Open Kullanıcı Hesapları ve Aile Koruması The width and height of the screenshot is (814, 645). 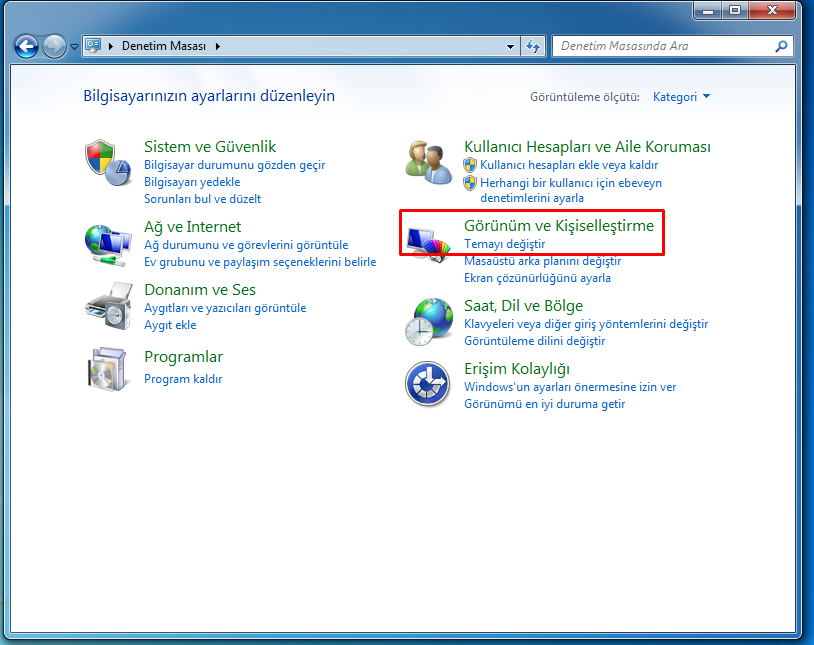[587, 146]
